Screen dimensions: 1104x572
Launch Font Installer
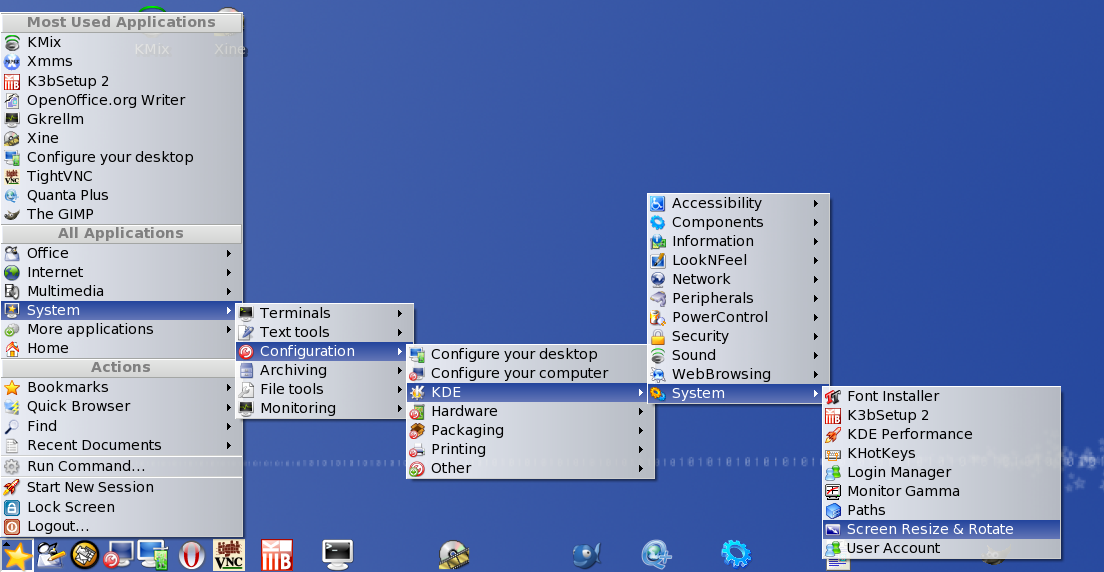[x=941, y=397]
